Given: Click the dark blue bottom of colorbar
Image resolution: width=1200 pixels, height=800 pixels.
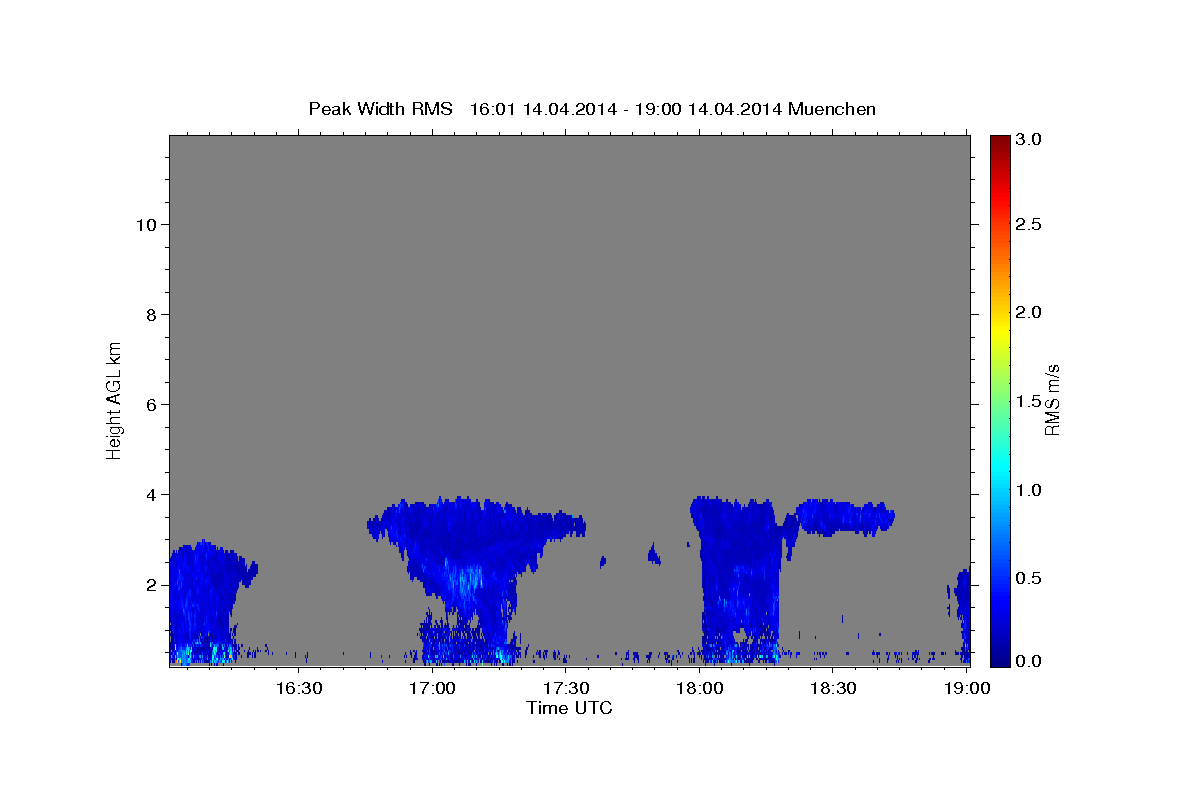Looking at the screenshot, I should 1000,658.
